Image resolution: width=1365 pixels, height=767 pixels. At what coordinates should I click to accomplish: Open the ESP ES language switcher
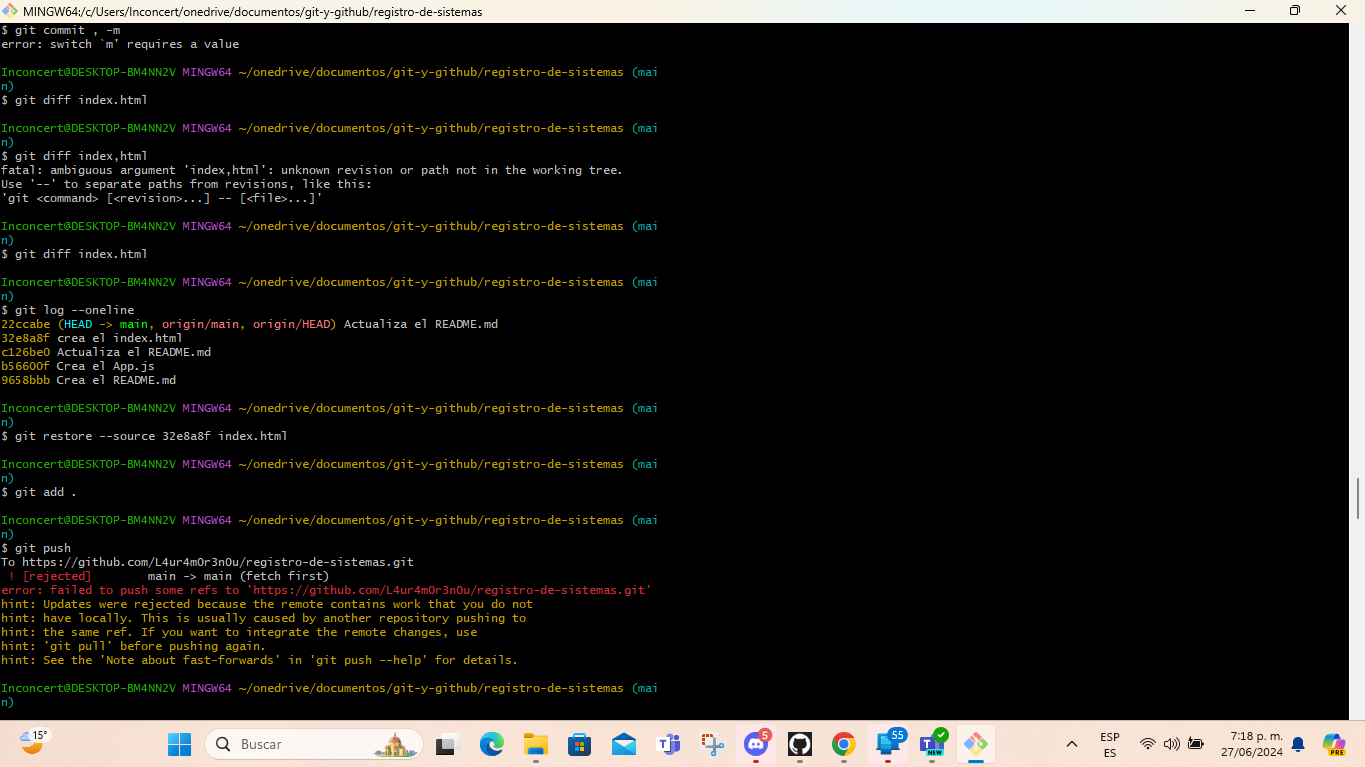(1110, 744)
